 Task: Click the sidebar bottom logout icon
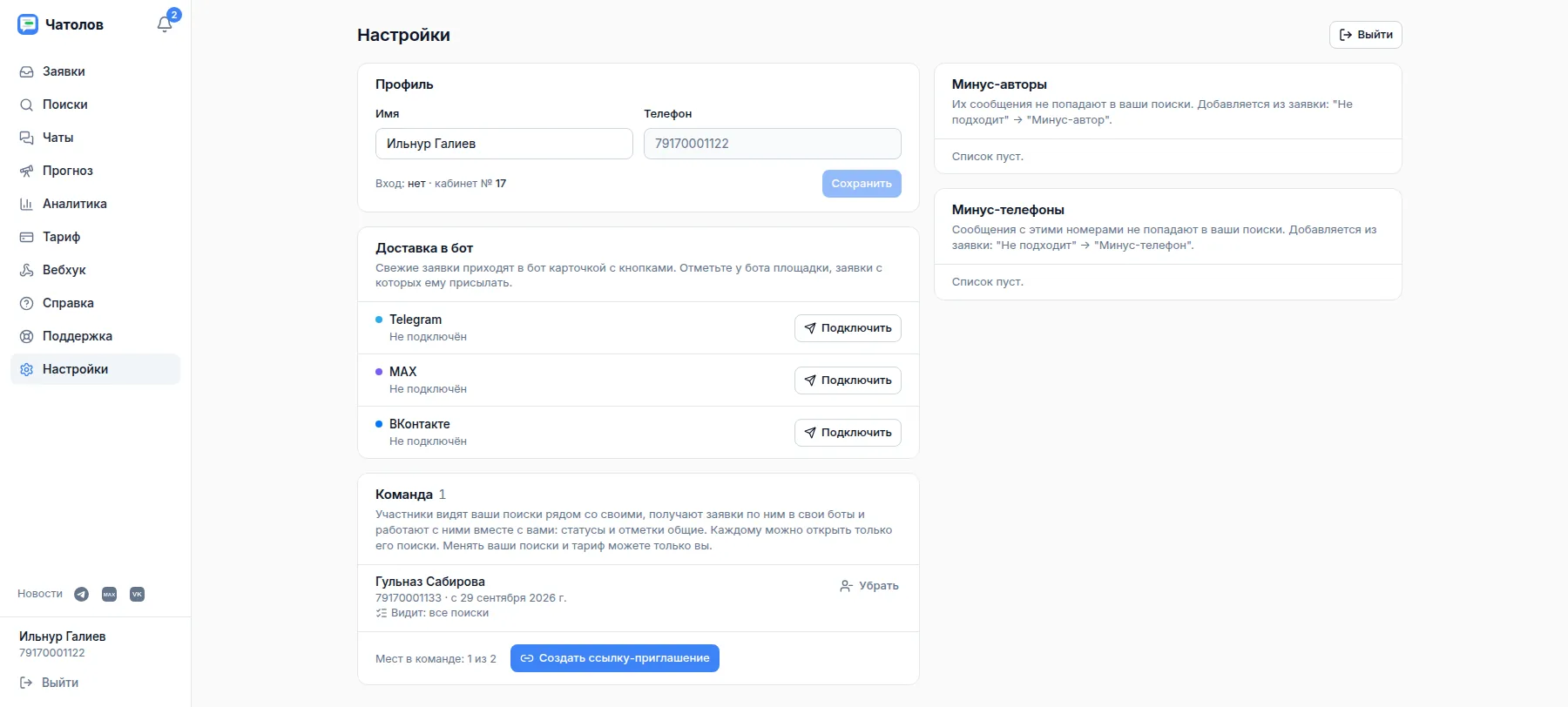pyautogui.click(x=26, y=683)
